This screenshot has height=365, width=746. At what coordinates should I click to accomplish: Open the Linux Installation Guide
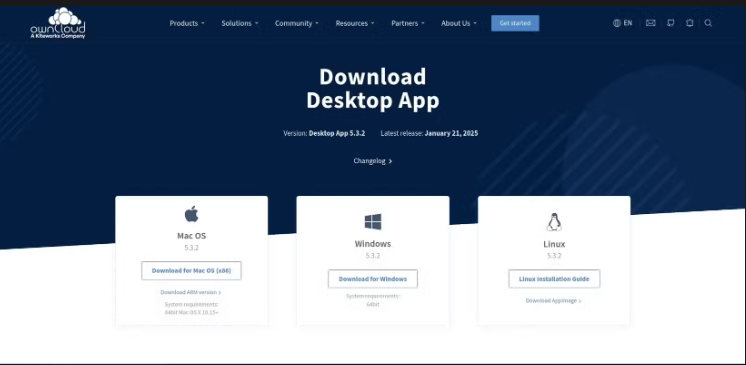(x=554, y=279)
